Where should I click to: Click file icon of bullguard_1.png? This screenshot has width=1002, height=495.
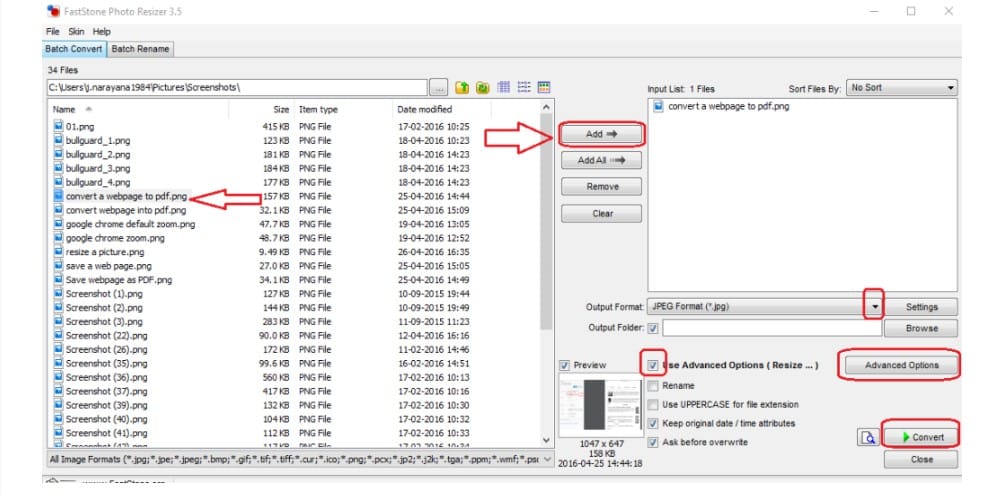tap(59, 141)
